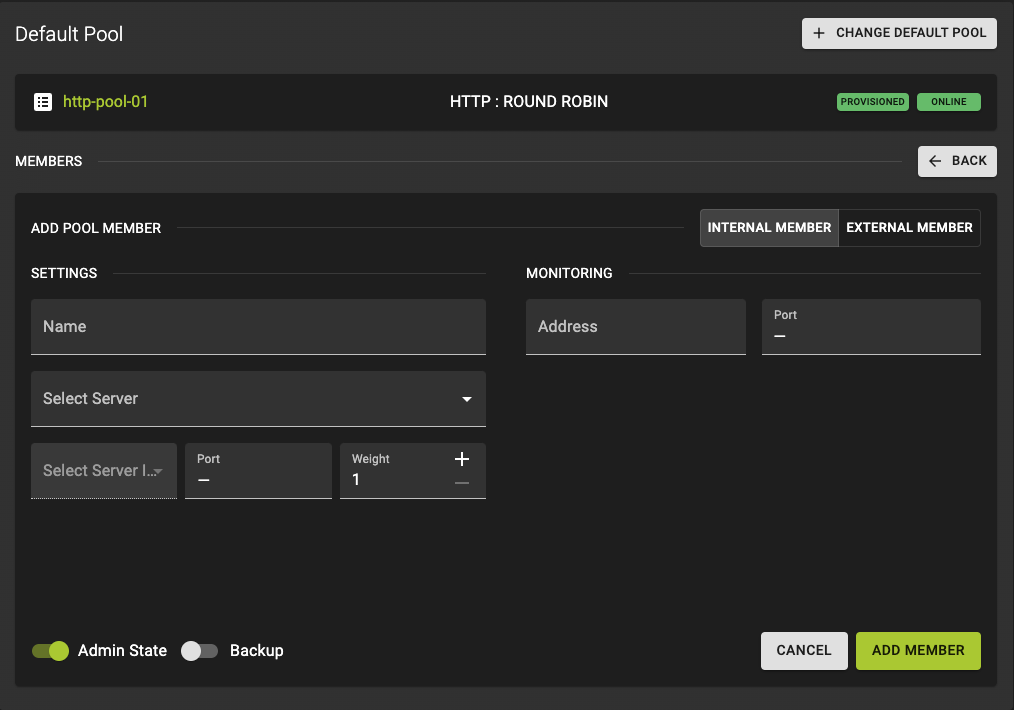Click the plus icon in Change Default Pool
Image resolution: width=1014 pixels, height=710 pixels.
(819, 33)
